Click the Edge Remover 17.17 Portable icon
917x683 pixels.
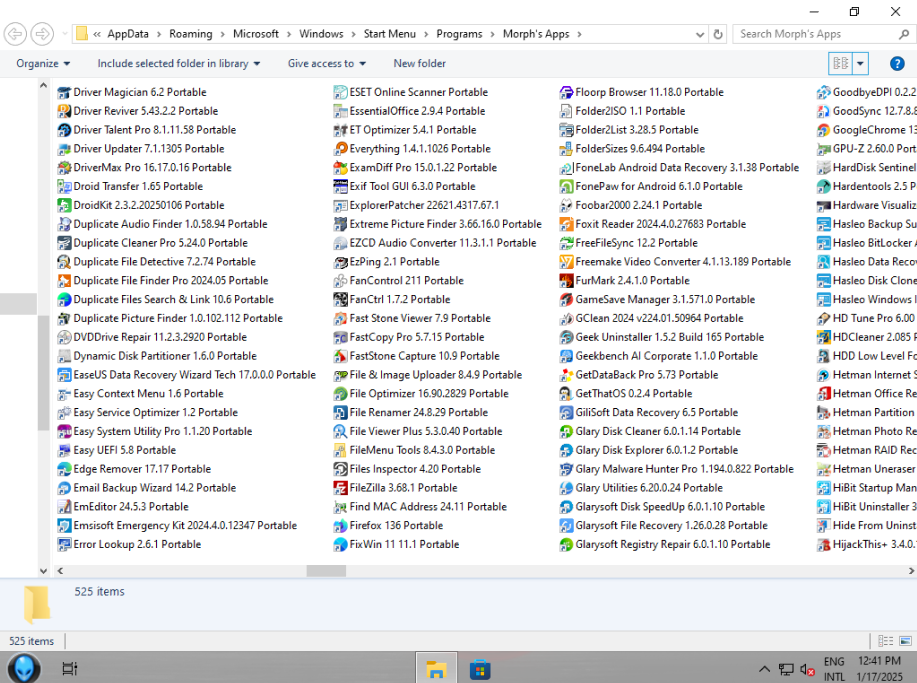pos(64,469)
